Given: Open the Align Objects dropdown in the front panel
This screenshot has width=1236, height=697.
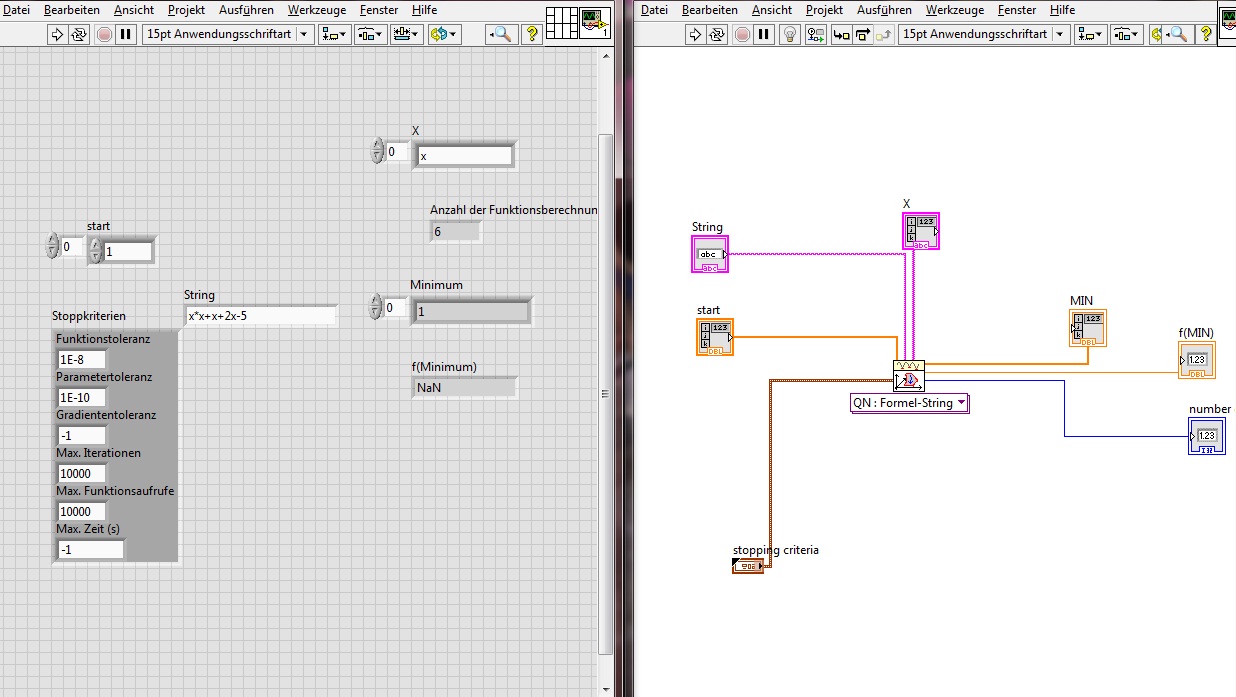Looking at the screenshot, I should point(334,34).
